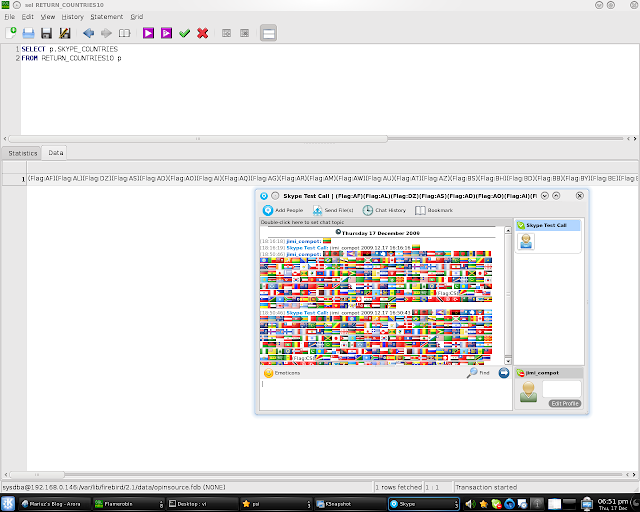
Task: Switch to KSnapshot taskbar item
Action: 349,504
